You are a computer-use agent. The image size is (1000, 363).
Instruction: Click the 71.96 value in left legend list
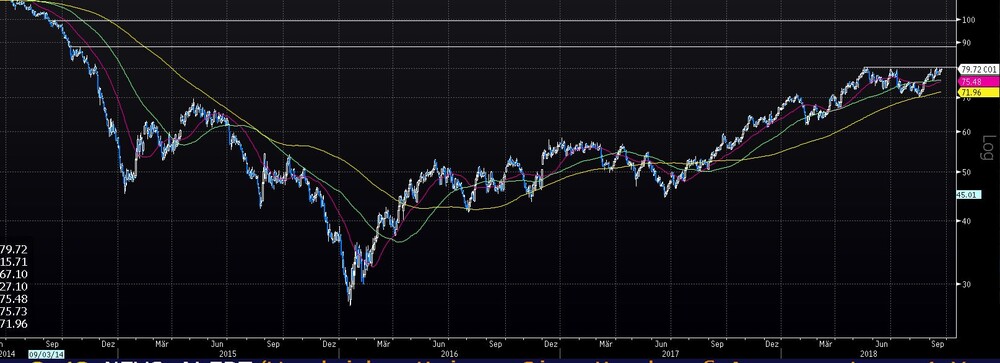click(x=13, y=323)
